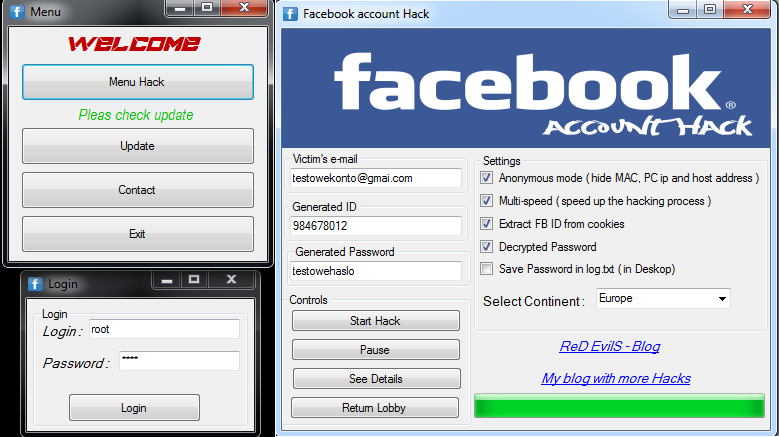
Task: Follow the My blog with more Hacks link
Action: 616,378
